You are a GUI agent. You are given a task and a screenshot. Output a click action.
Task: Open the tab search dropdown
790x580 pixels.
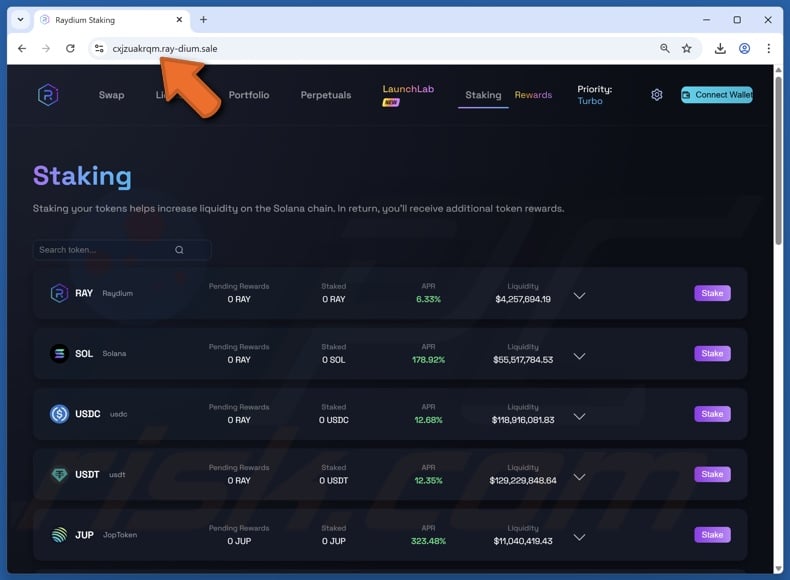point(20,20)
